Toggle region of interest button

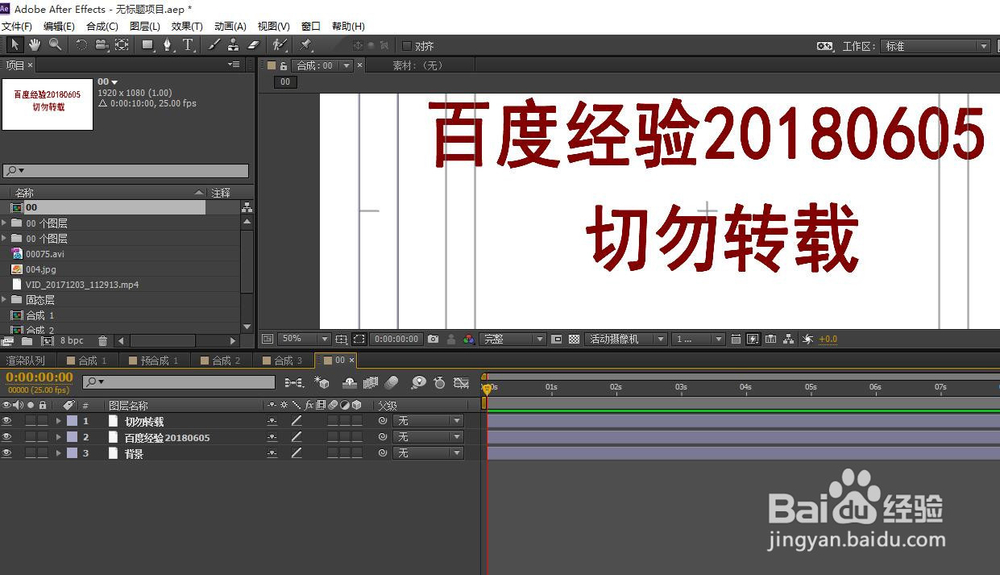(556, 339)
